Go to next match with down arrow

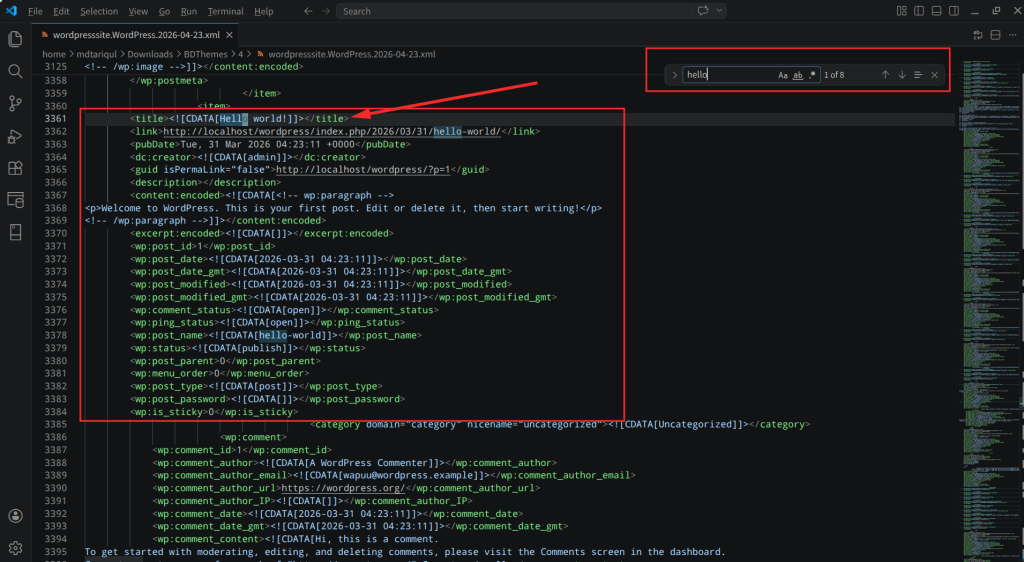coord(901,74)
